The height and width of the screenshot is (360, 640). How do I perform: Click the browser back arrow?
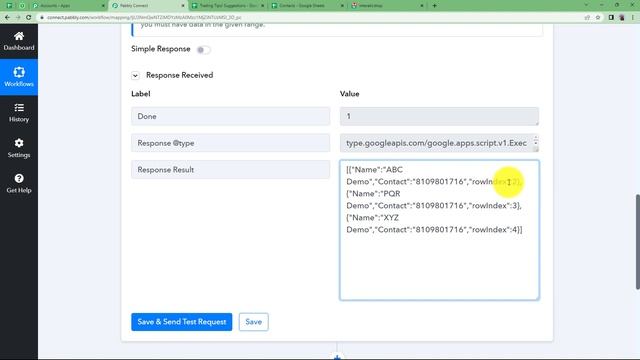(x=7, y=18)
